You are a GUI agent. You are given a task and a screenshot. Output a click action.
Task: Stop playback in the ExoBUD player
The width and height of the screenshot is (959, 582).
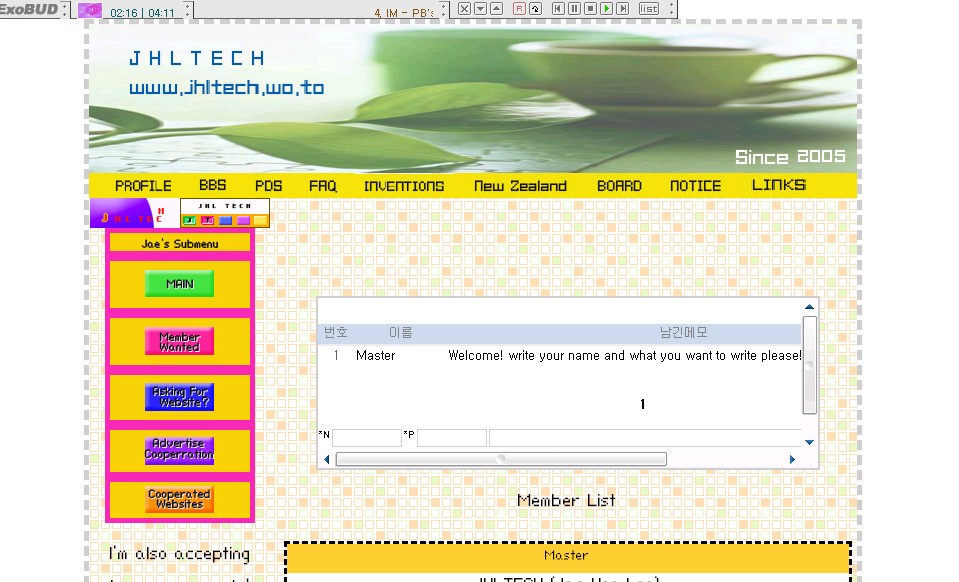pyautogui.click(x=591, y=8)
